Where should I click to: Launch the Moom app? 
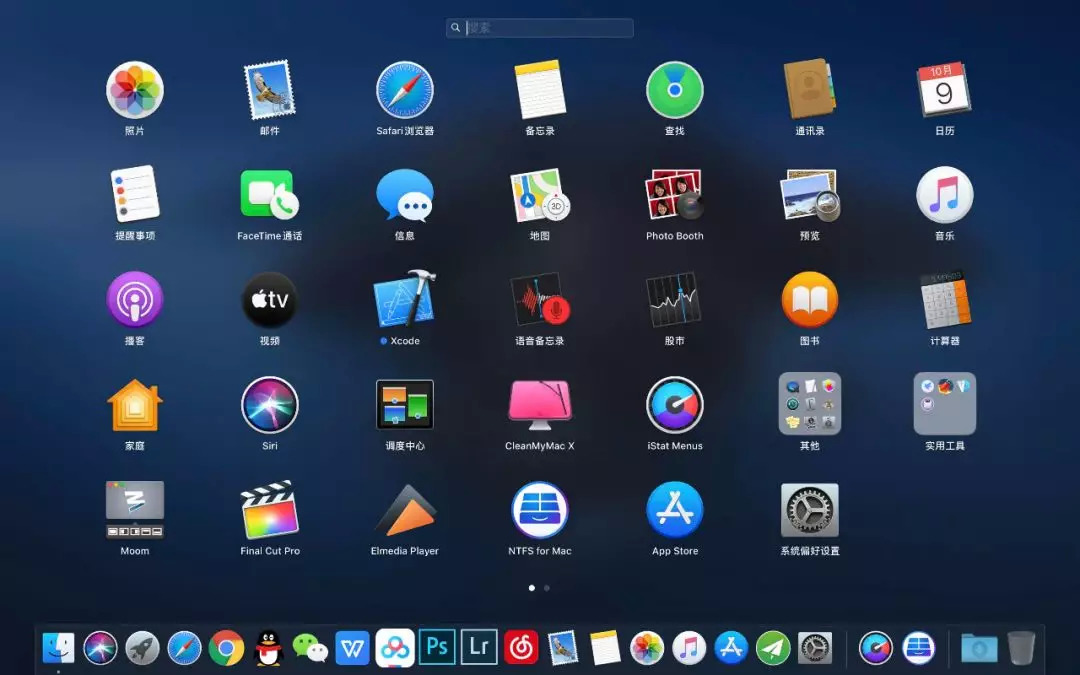point(135,510)
